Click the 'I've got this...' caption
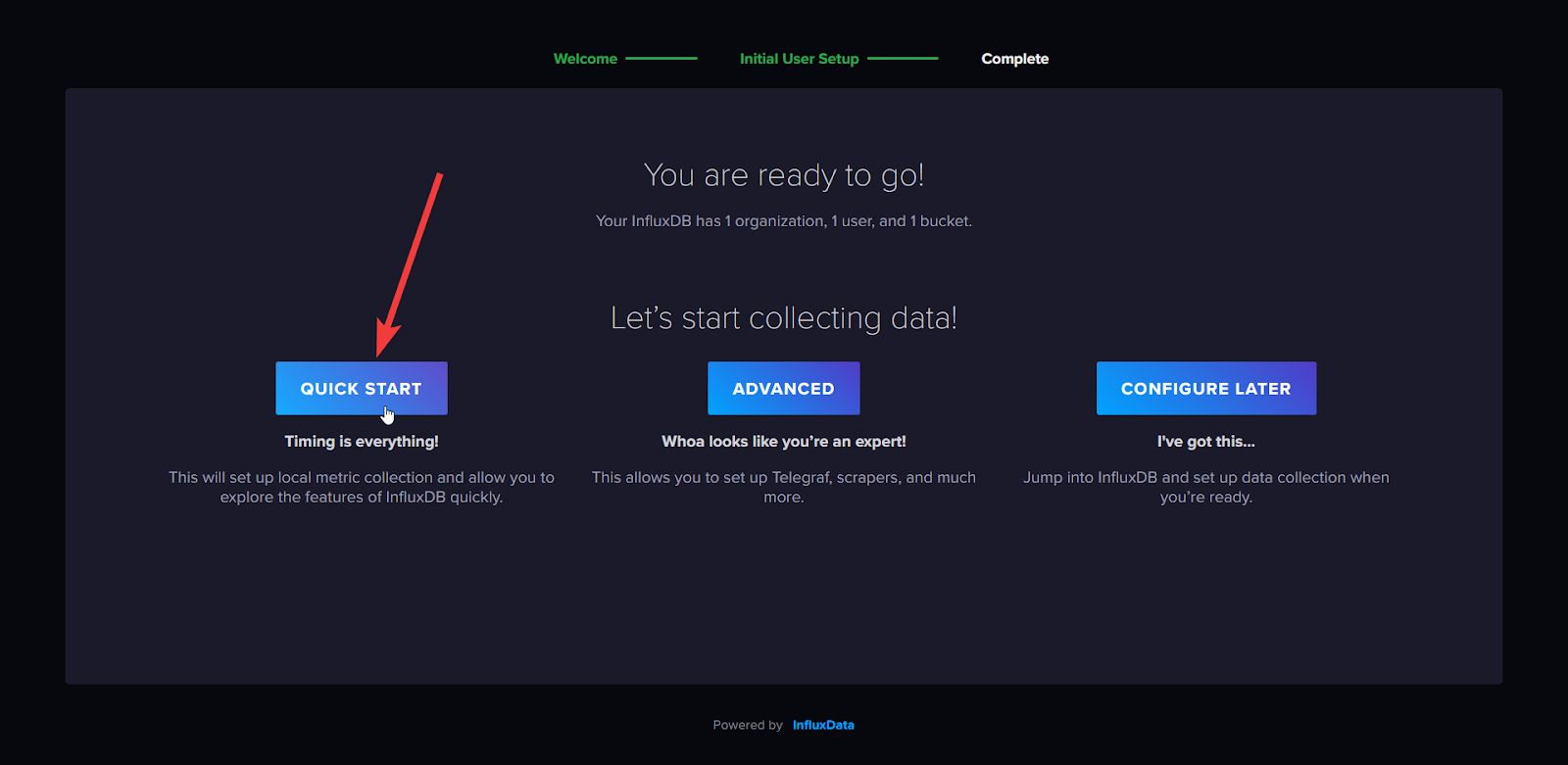 point(1206,441)
